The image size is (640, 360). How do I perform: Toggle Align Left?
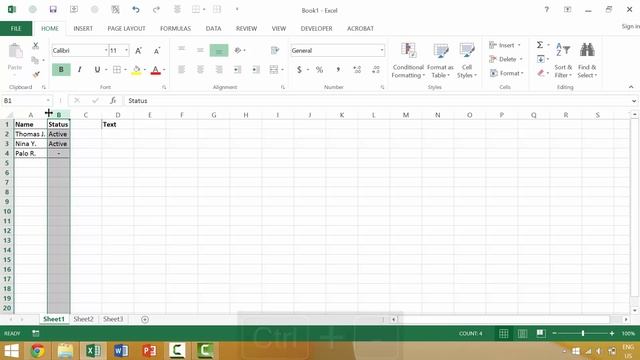click(x=182, y=70)
